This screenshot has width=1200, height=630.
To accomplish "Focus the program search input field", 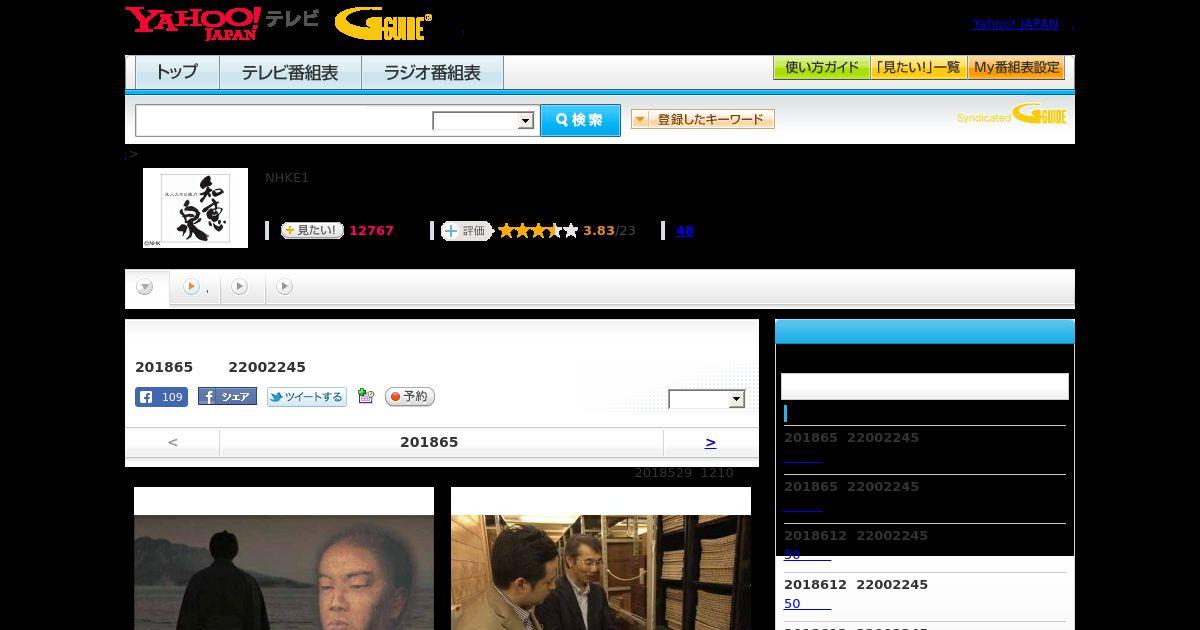I will click(x=284, y=120).
